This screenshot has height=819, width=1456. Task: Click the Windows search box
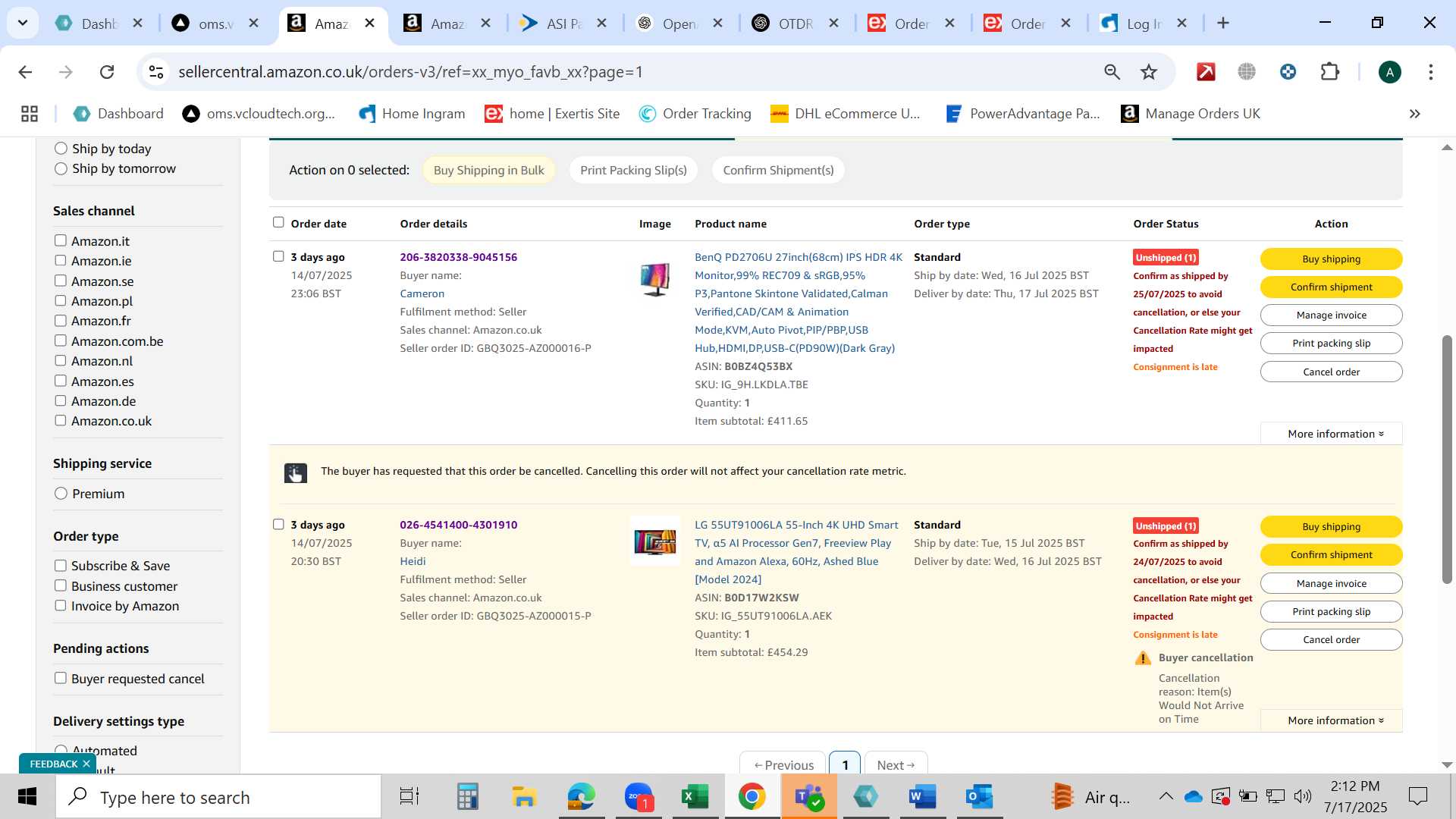[x=218, y=797]
